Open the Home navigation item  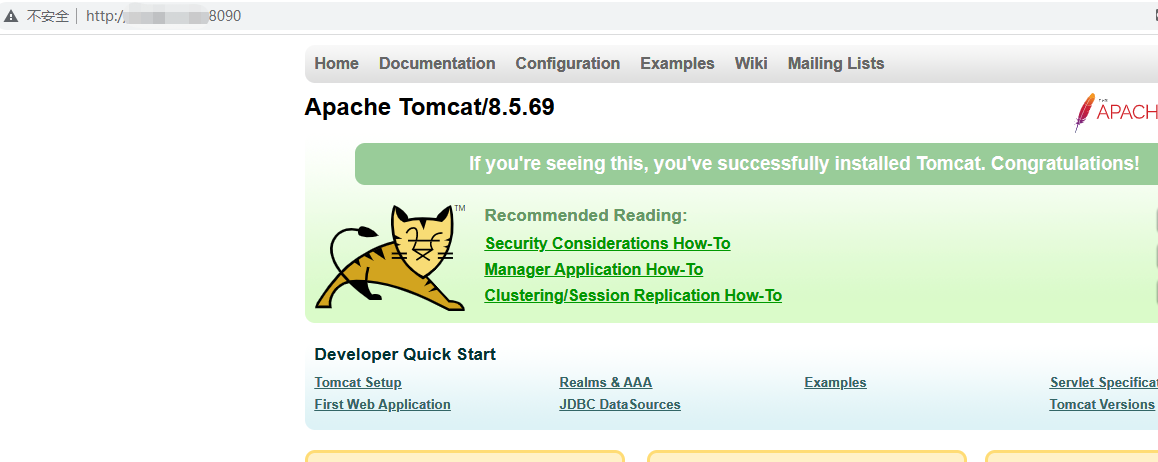pos(337,63)
